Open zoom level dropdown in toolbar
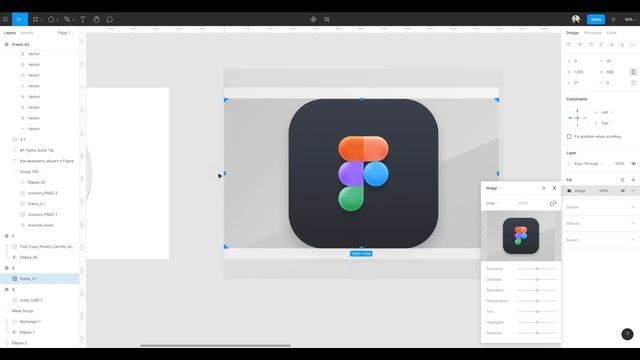The image size is (640, 360). point(630,19)
